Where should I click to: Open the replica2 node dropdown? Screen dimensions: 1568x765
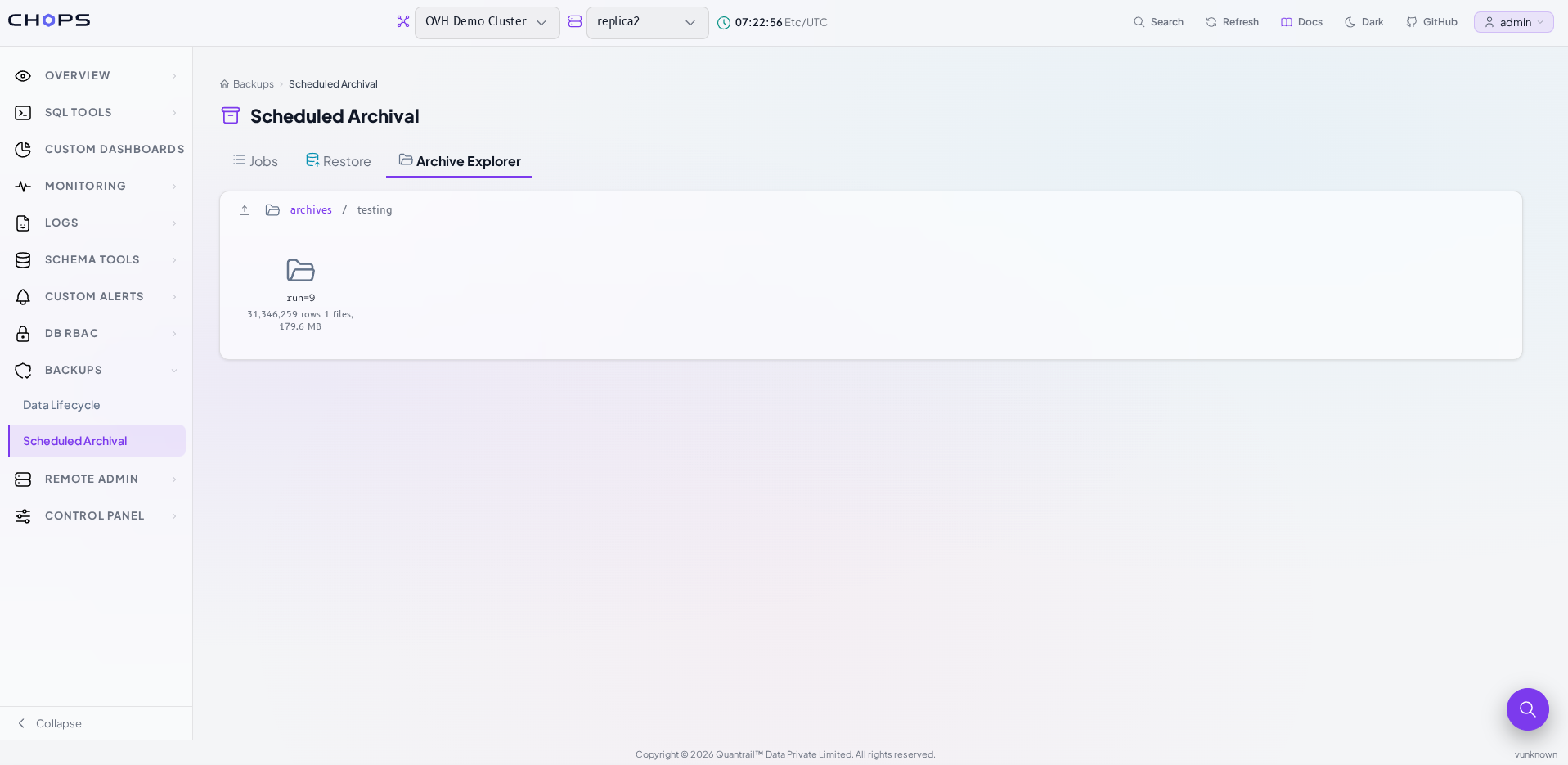pos(648,23)
